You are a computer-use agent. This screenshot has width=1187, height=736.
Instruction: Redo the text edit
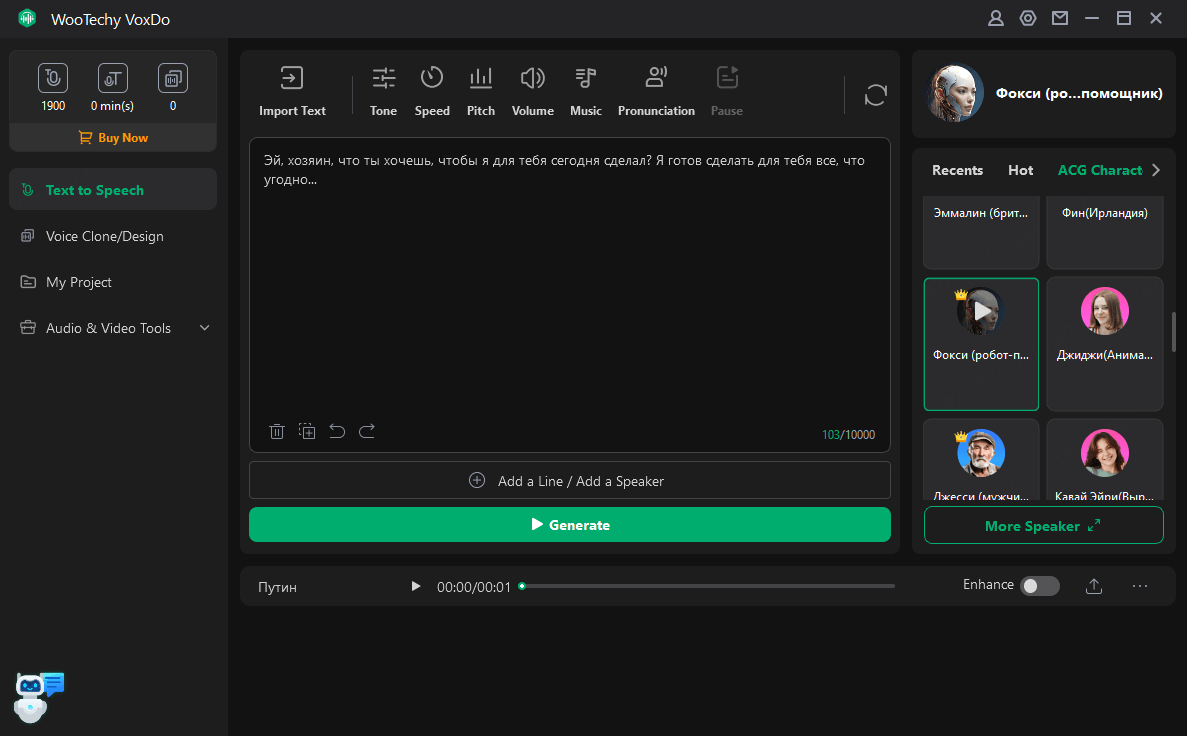[367, 432]
